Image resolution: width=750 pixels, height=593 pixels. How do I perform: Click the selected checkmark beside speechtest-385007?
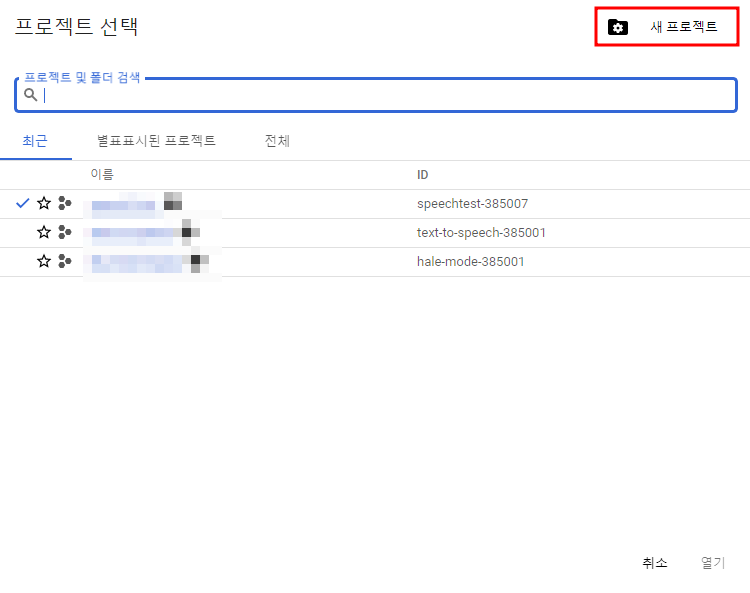click(22, 203)
